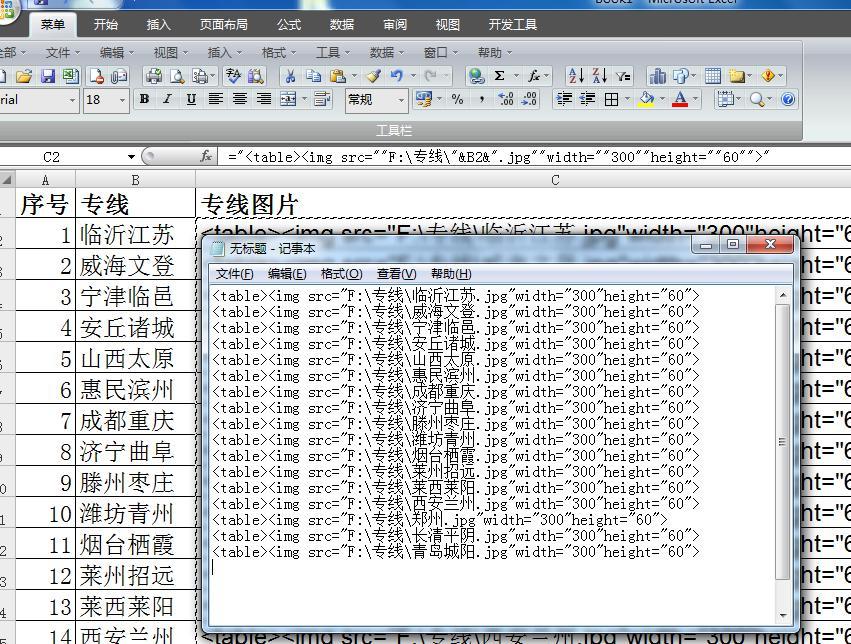Select cell containing 成都重庆
The height and width of the screenshot is (644, 851).
pos(135,420)
